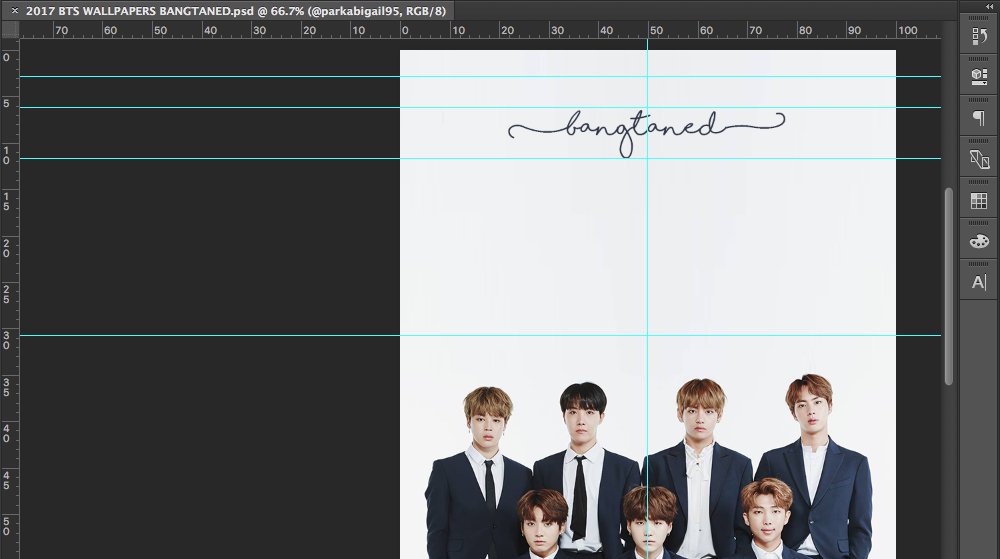Click the vertical scrollbar thumb
Image resolution: width=1000 pixels, height=559 pixels.
click(x=949, y=286)
